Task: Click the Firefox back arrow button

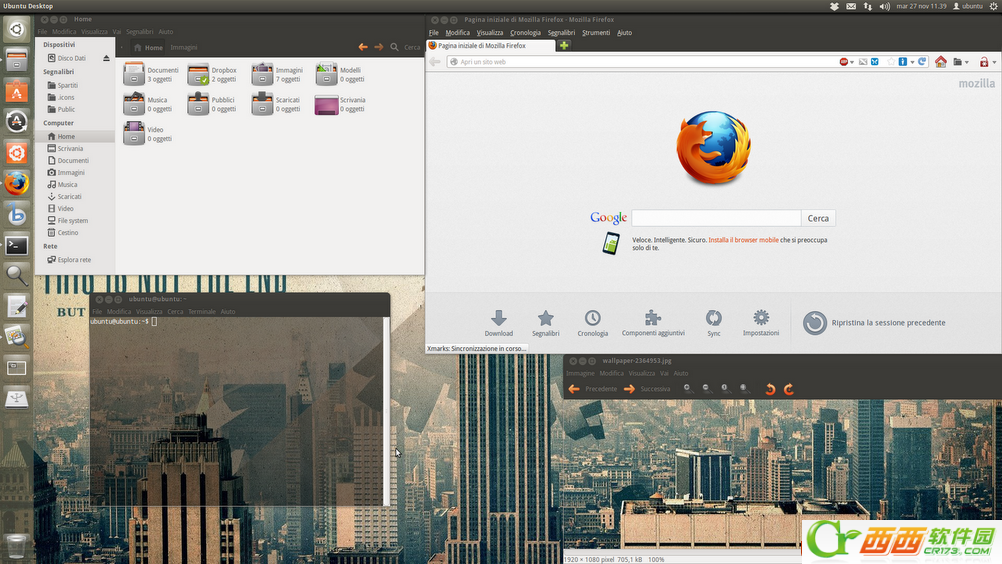Action: 435,62
